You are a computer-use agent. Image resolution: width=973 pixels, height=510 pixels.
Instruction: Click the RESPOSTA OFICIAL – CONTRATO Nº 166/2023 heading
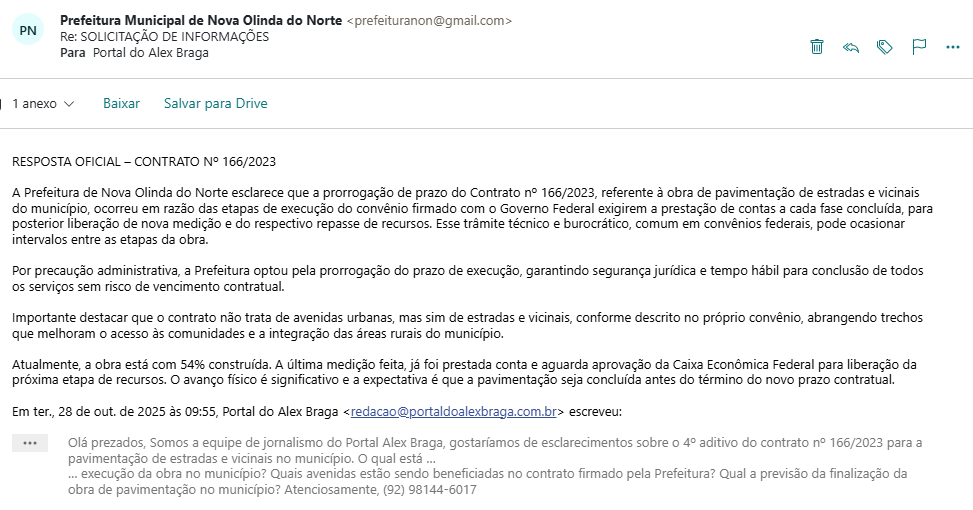(x=144, y=162)
